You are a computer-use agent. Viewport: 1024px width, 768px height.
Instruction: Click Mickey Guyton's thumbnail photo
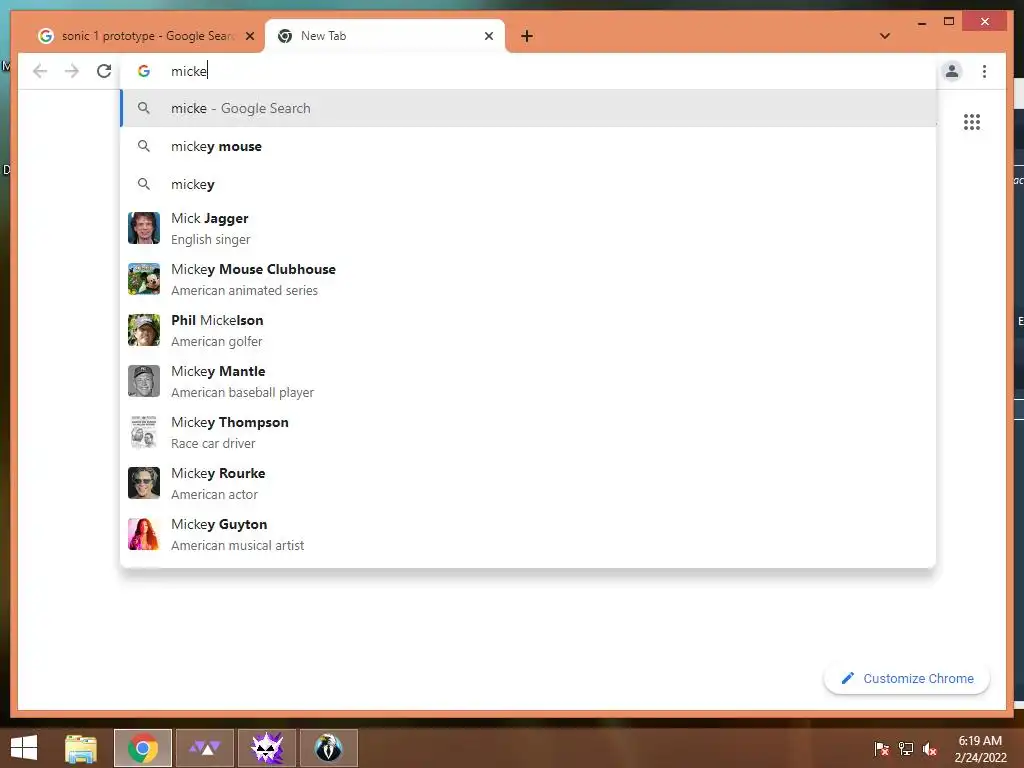click(144, 534)
